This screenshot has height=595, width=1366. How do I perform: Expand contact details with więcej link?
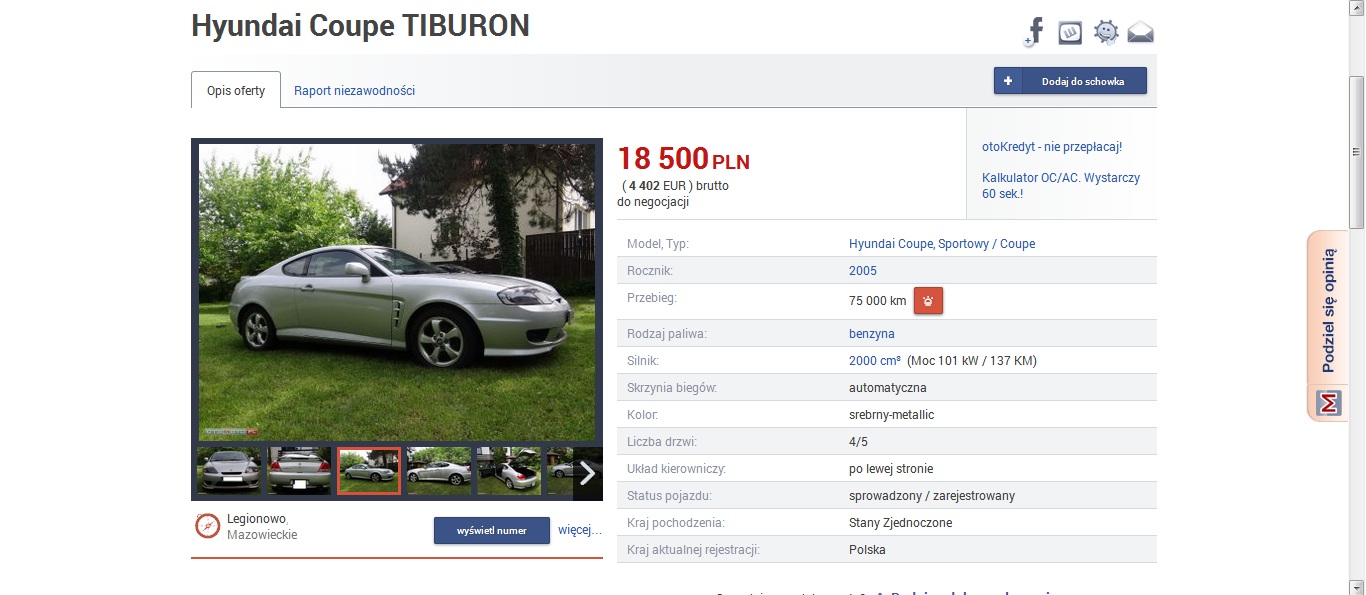[x=580, y=530]
